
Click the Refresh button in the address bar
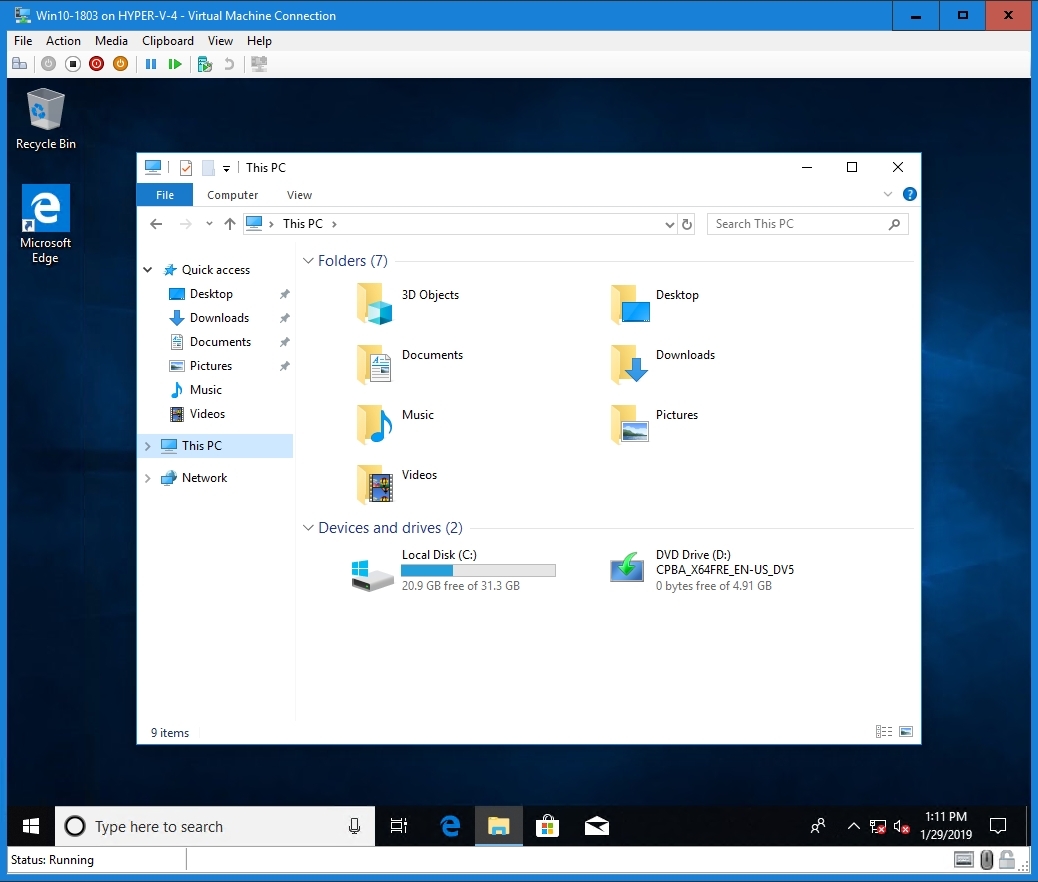tap(687, 223)
